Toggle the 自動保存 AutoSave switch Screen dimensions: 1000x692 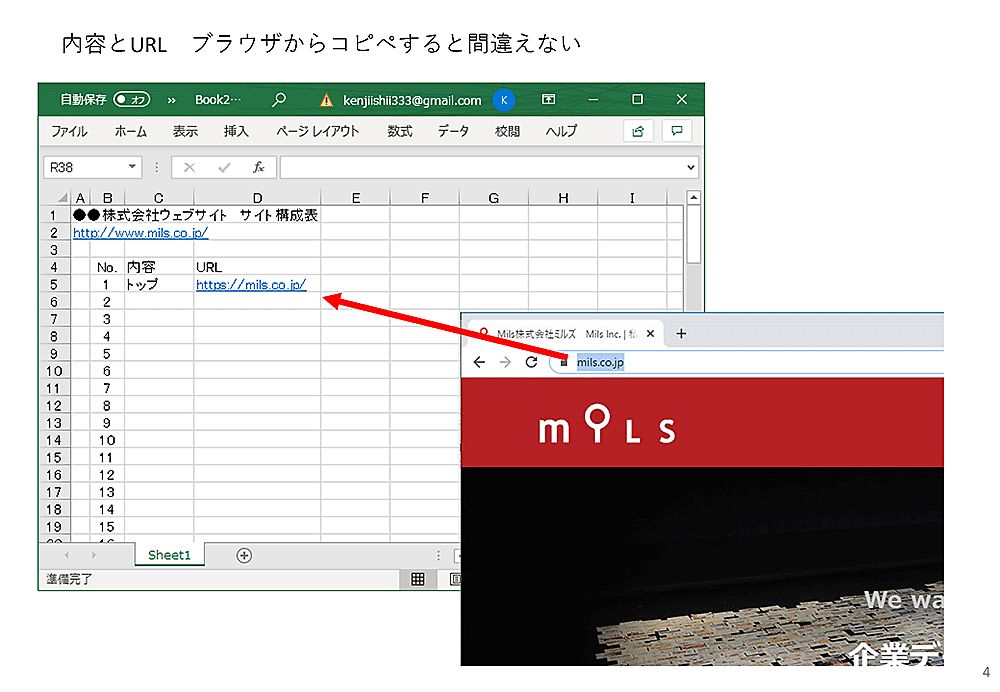pyautogui.click(x=131, y=100)
